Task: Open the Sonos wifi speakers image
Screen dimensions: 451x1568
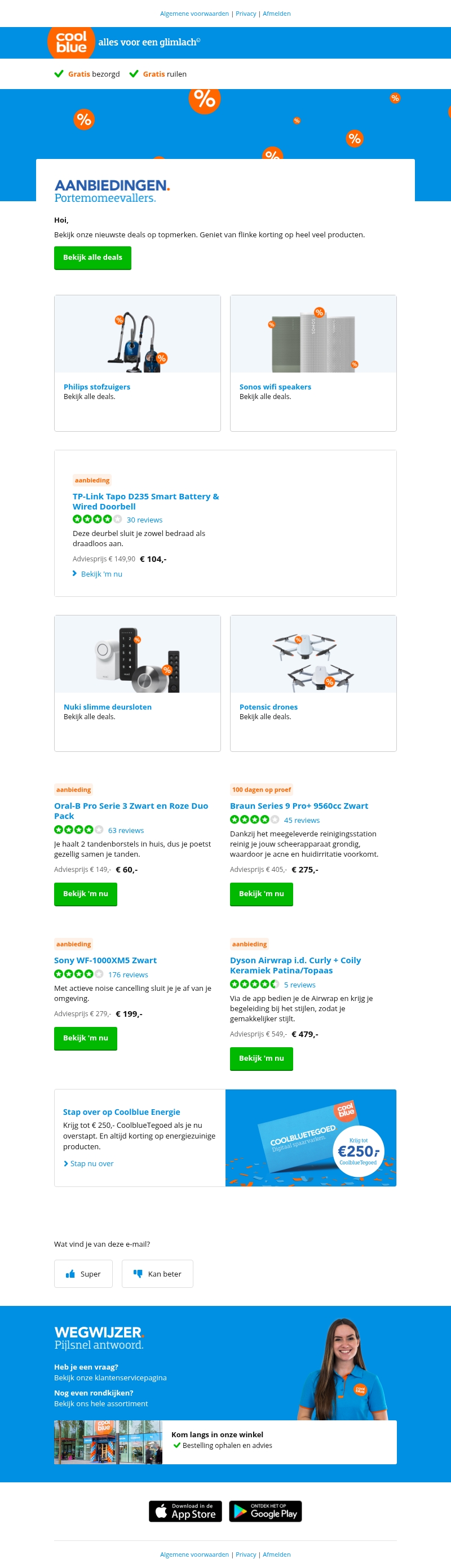Action: tap(313, 334)
